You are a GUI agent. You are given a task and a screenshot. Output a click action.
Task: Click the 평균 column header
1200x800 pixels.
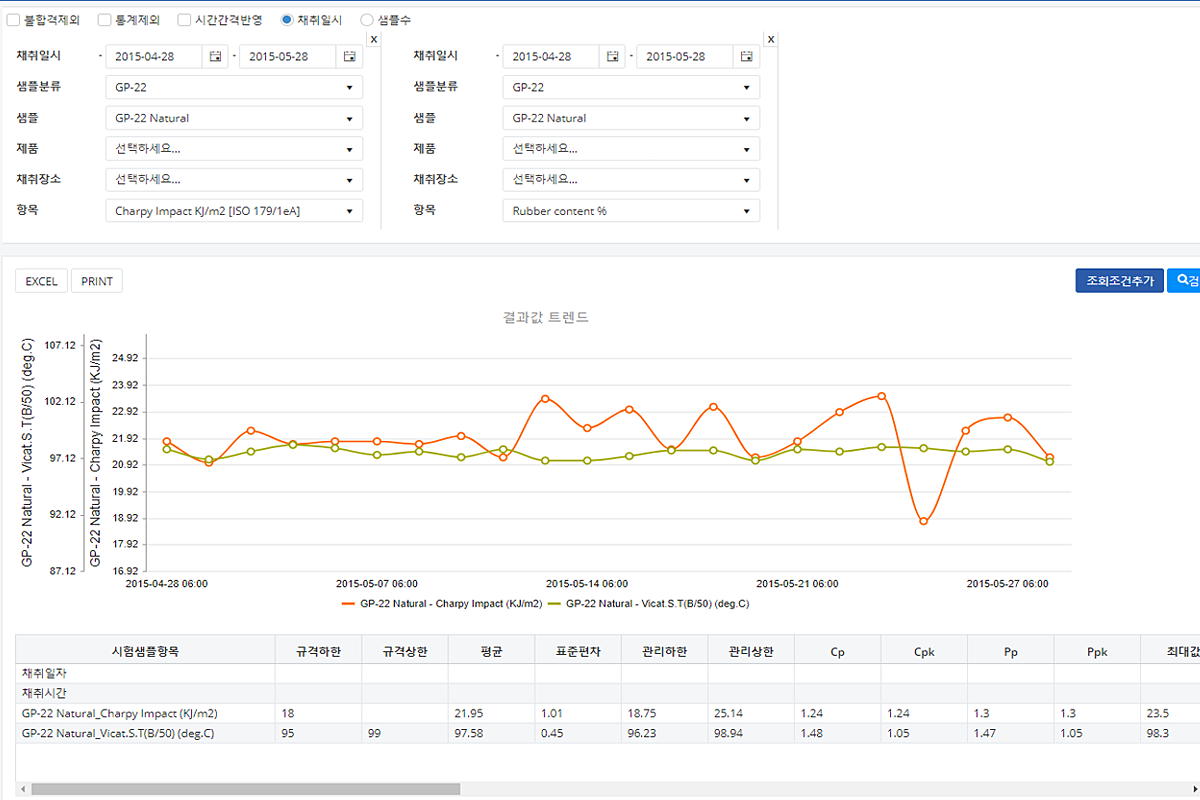pos(491,650)
